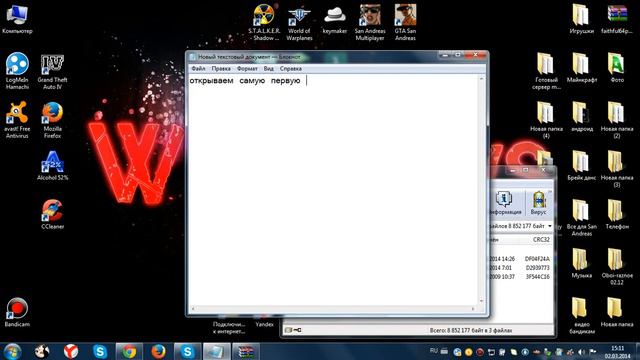Select the Игрушки folder
This screenshot has width=640, height=360.
582,19
